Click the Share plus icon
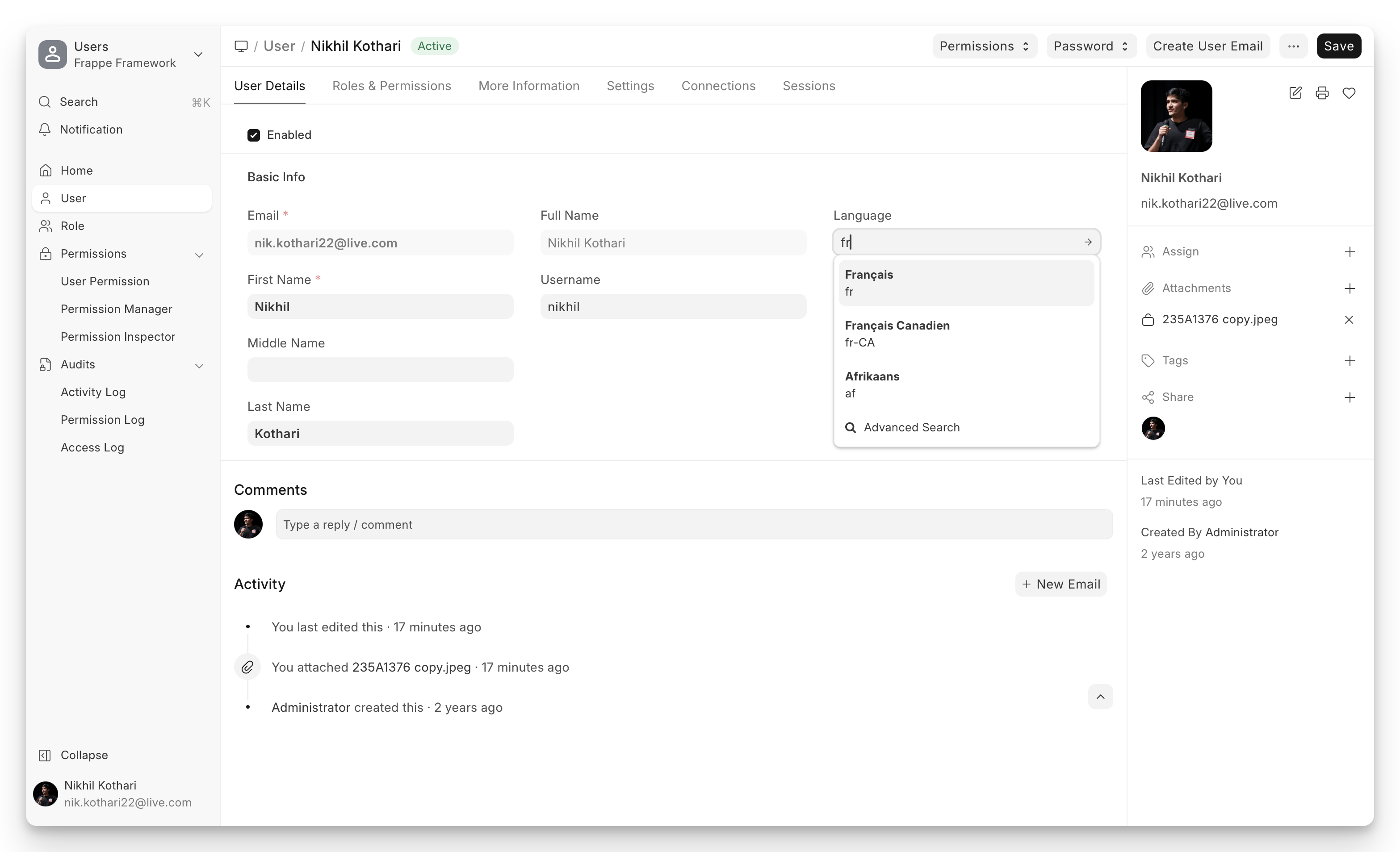 click(1350, 397)
